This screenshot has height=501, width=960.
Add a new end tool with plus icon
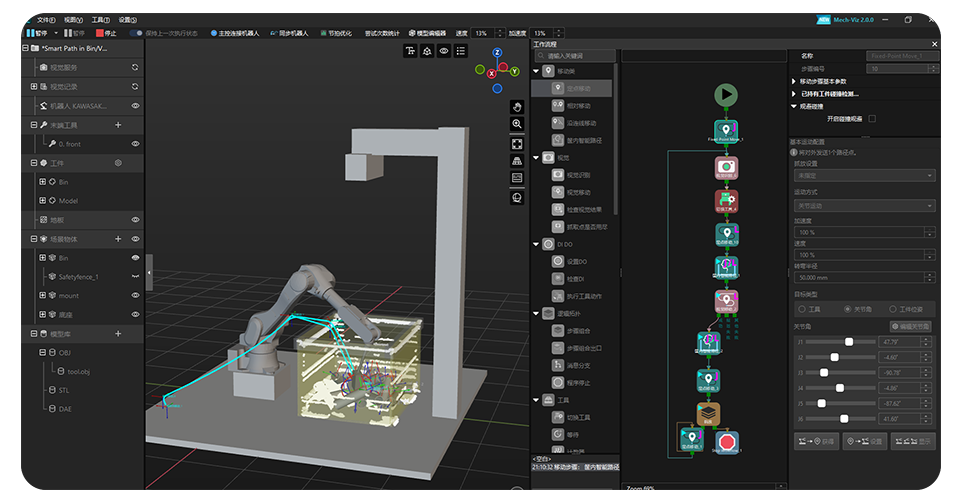118,125
